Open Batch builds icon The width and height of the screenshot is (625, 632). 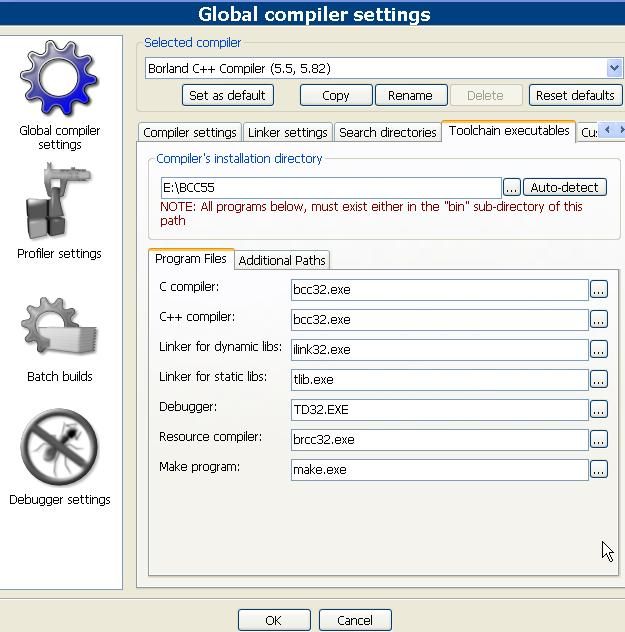point(59,326)
